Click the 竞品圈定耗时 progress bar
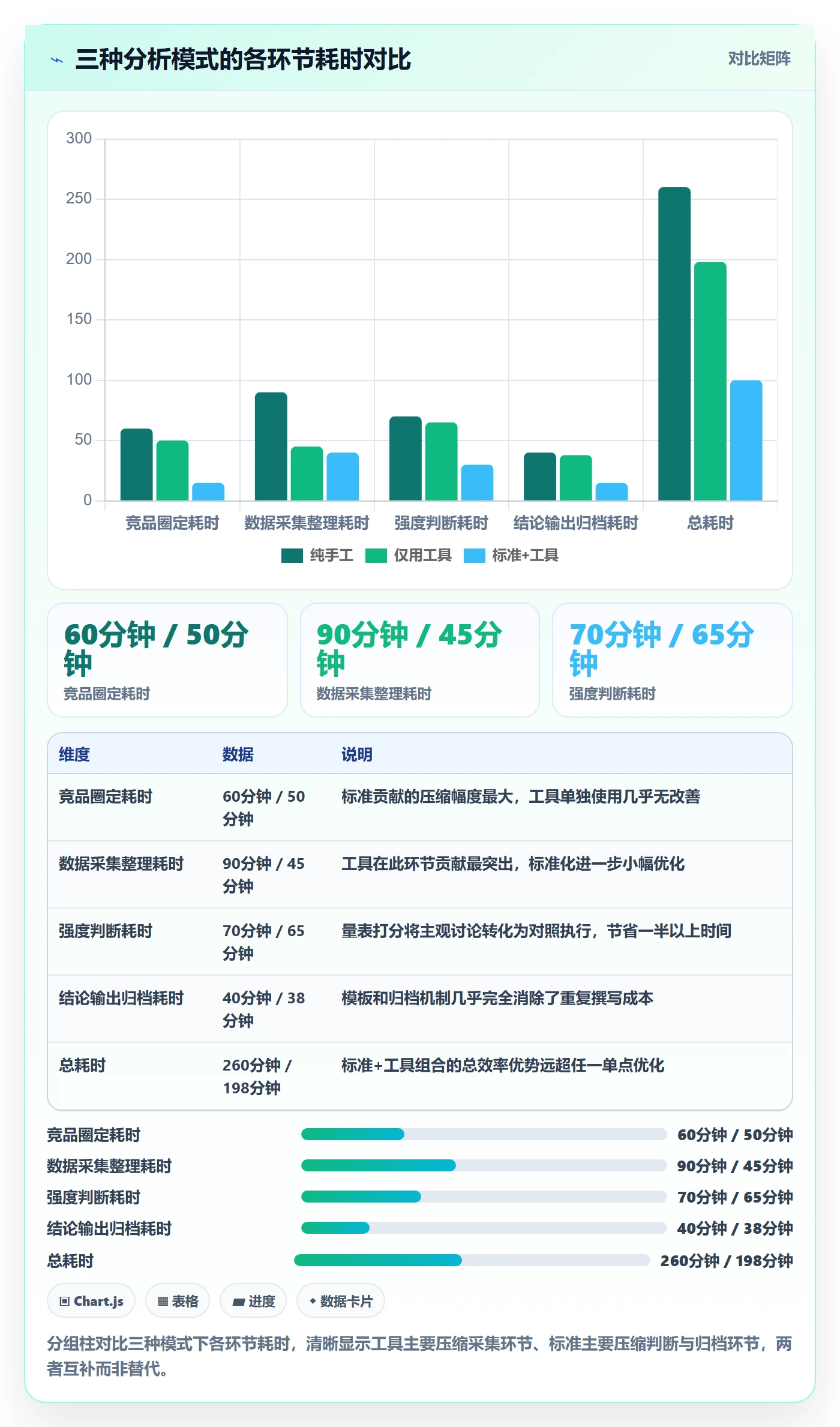The image size is (840, 1427). tap(484, 1134)
